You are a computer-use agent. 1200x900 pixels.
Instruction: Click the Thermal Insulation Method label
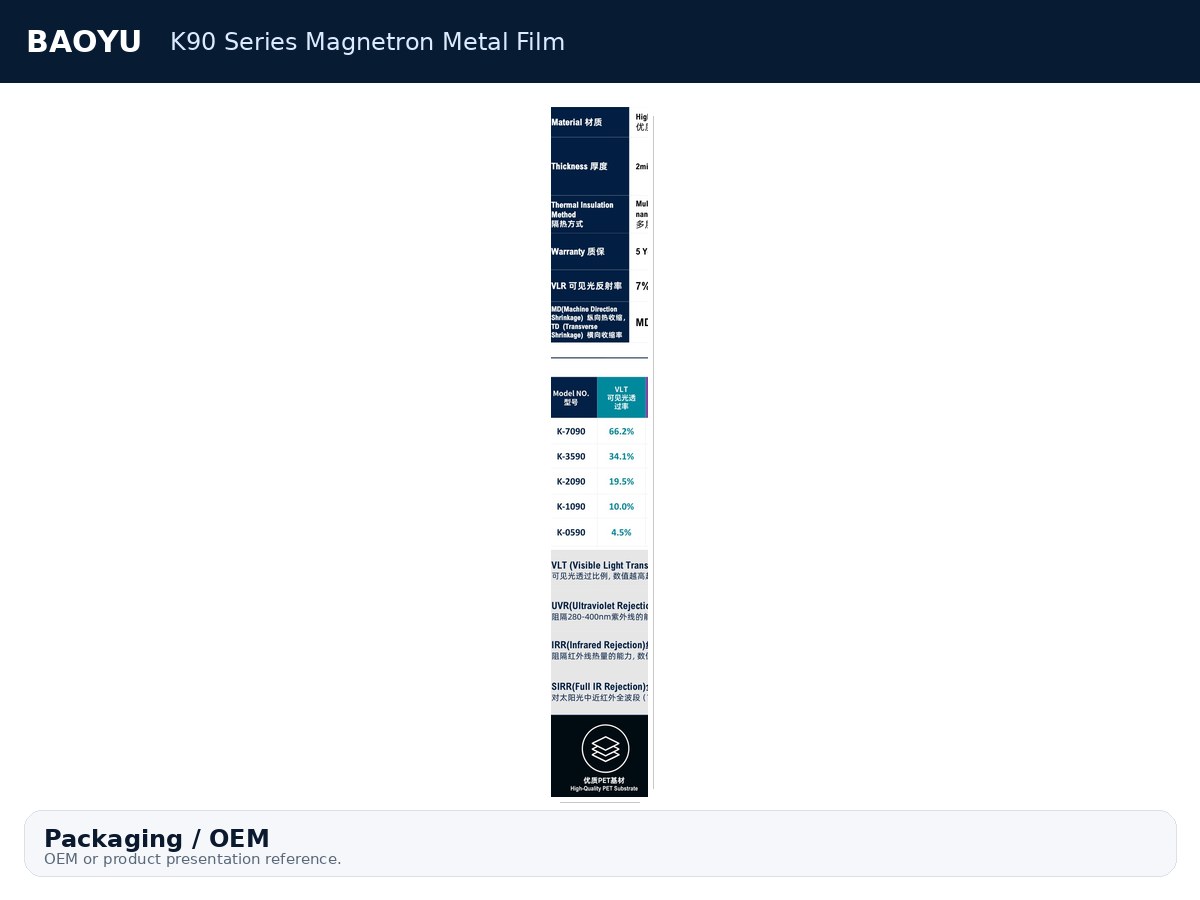pos(582,214)
